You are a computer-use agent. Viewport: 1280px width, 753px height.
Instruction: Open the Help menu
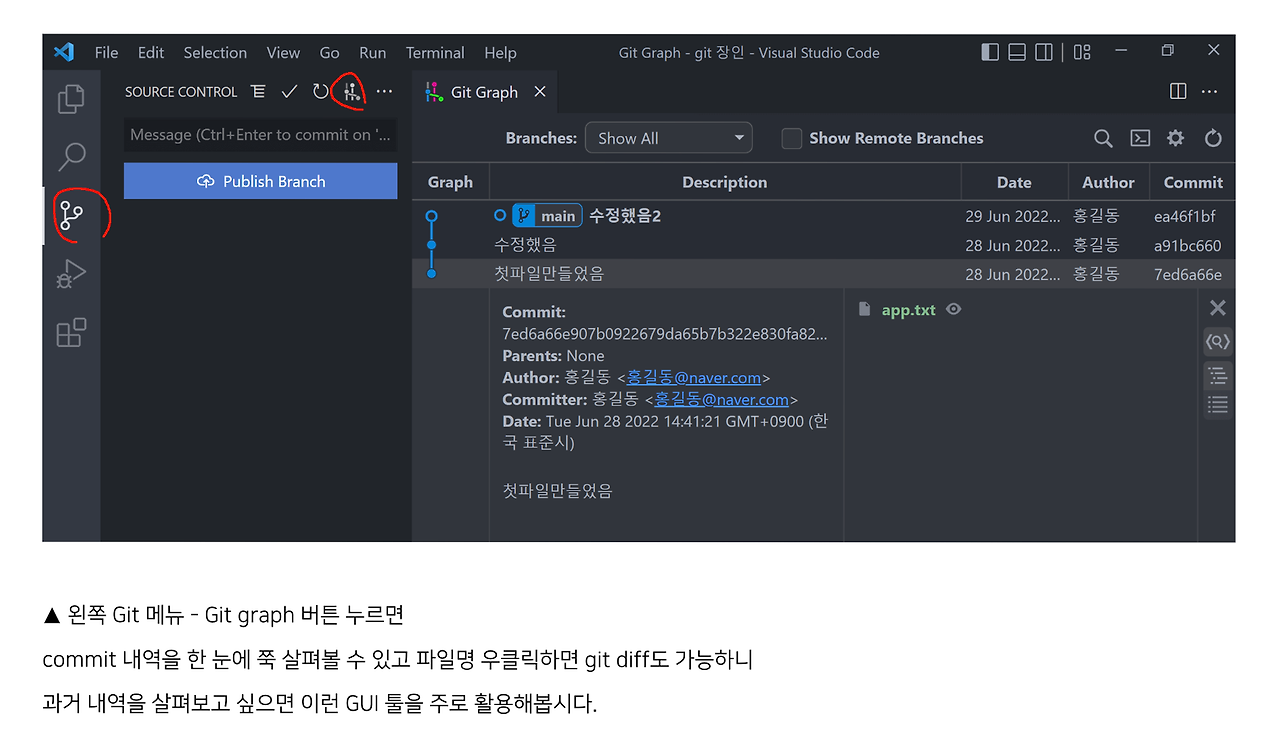[500, 52]
